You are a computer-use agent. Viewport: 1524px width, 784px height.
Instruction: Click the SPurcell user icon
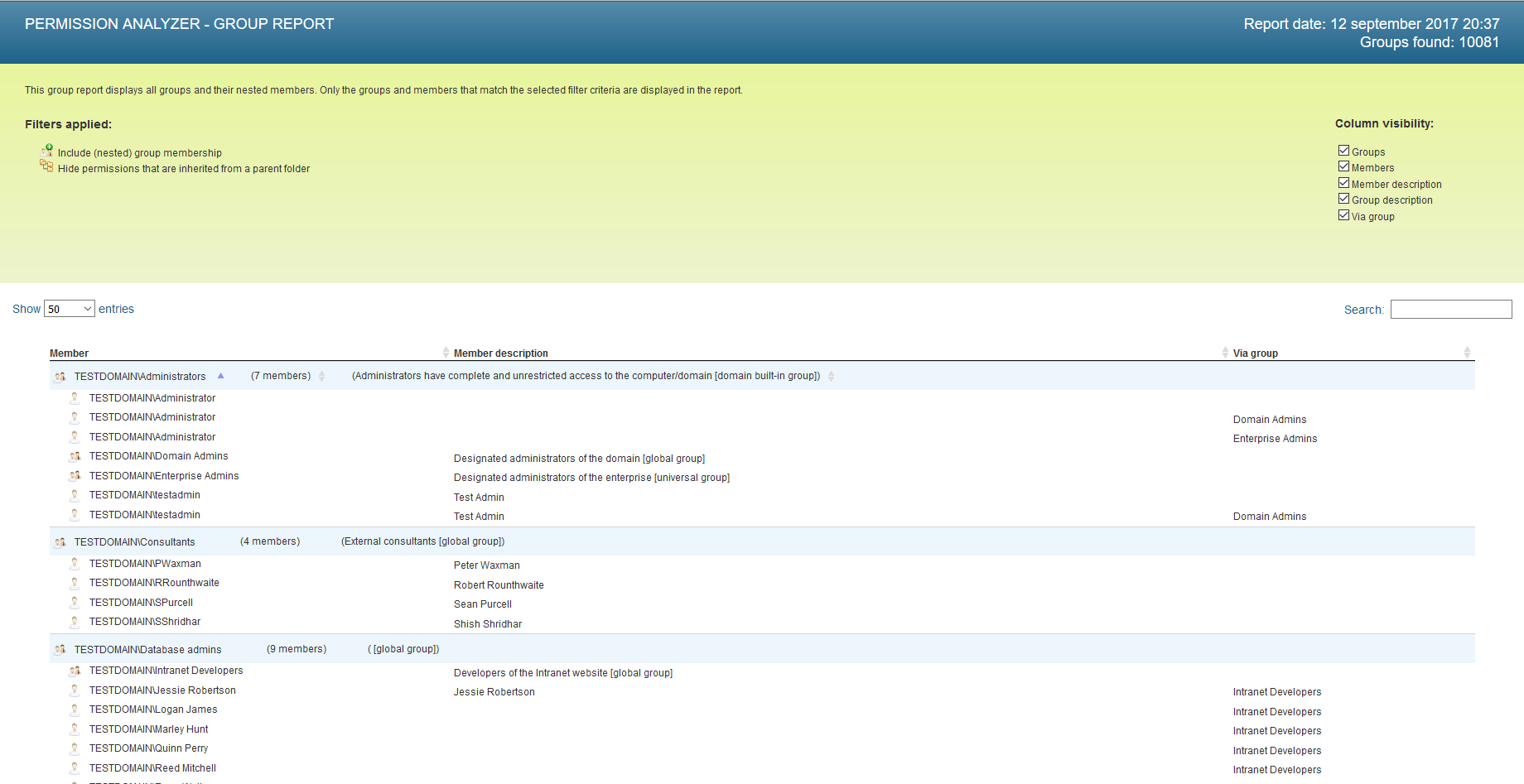click(x=75, y=603)
